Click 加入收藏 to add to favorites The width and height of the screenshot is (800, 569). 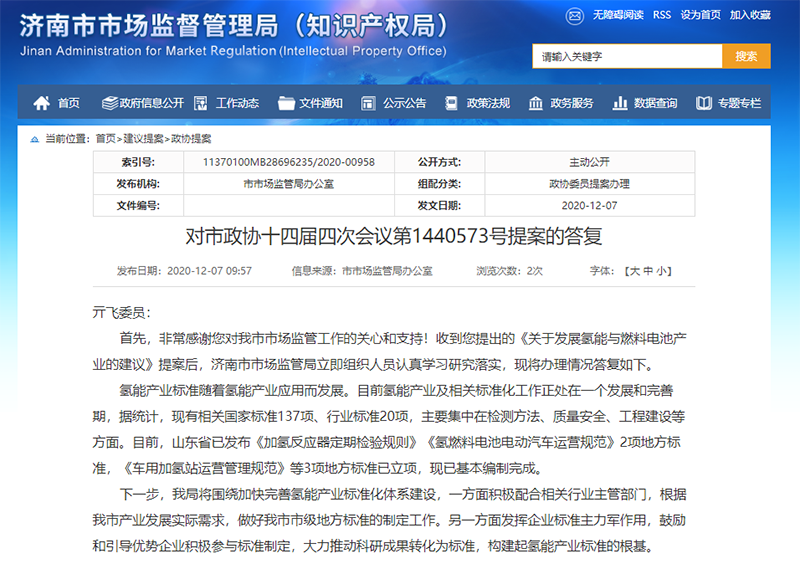tap(750, 16)
